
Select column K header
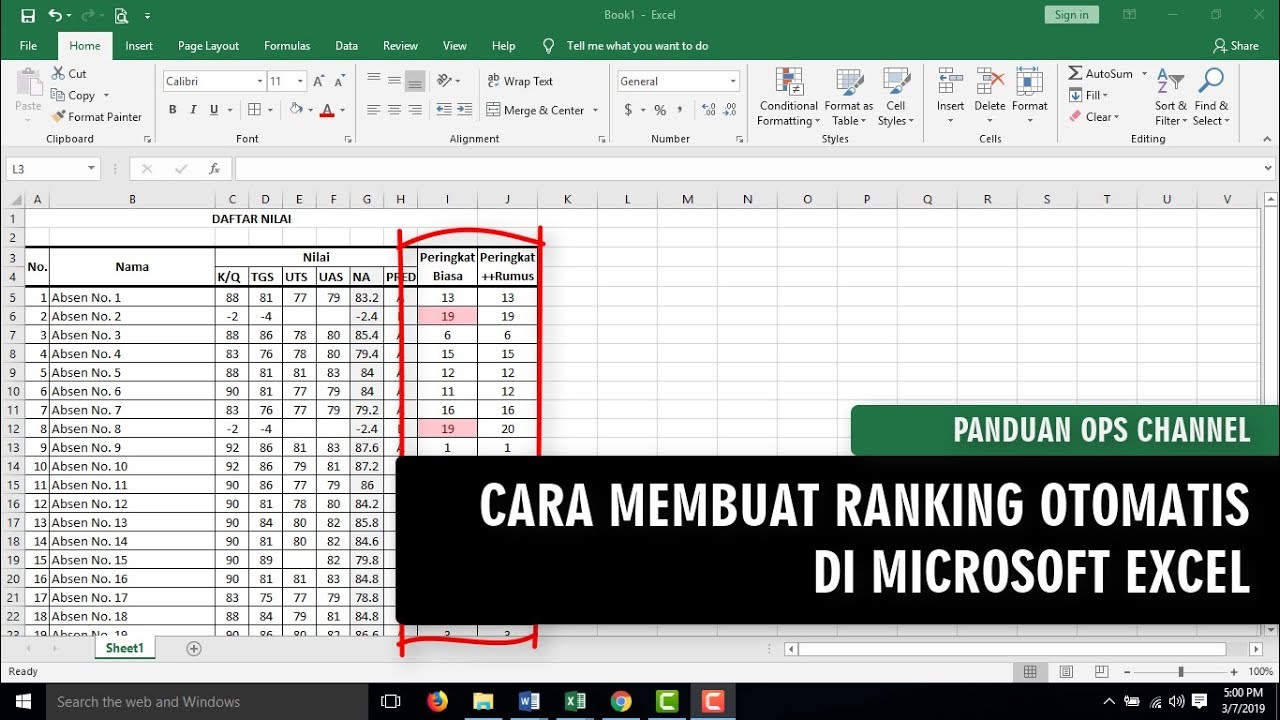pyautogui.click(x=567, y=200)
